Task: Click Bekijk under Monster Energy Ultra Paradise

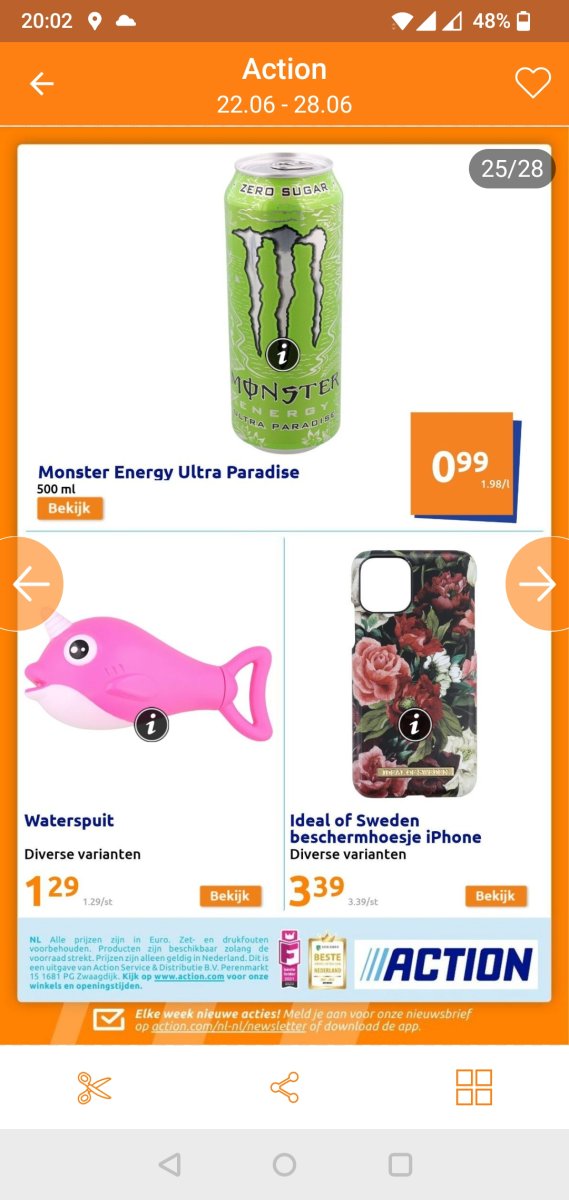Action: pos(70,508)
